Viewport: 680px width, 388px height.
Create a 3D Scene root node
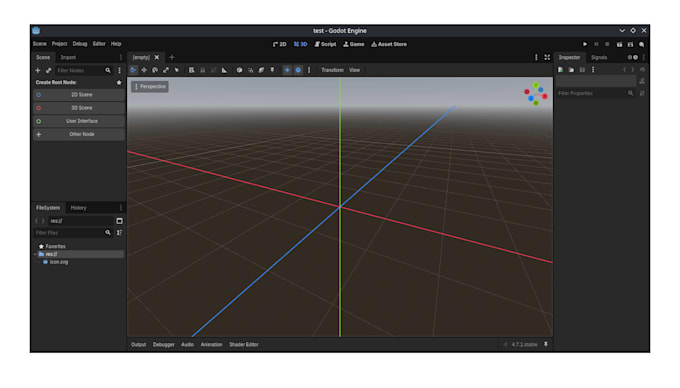coord(79,108)
